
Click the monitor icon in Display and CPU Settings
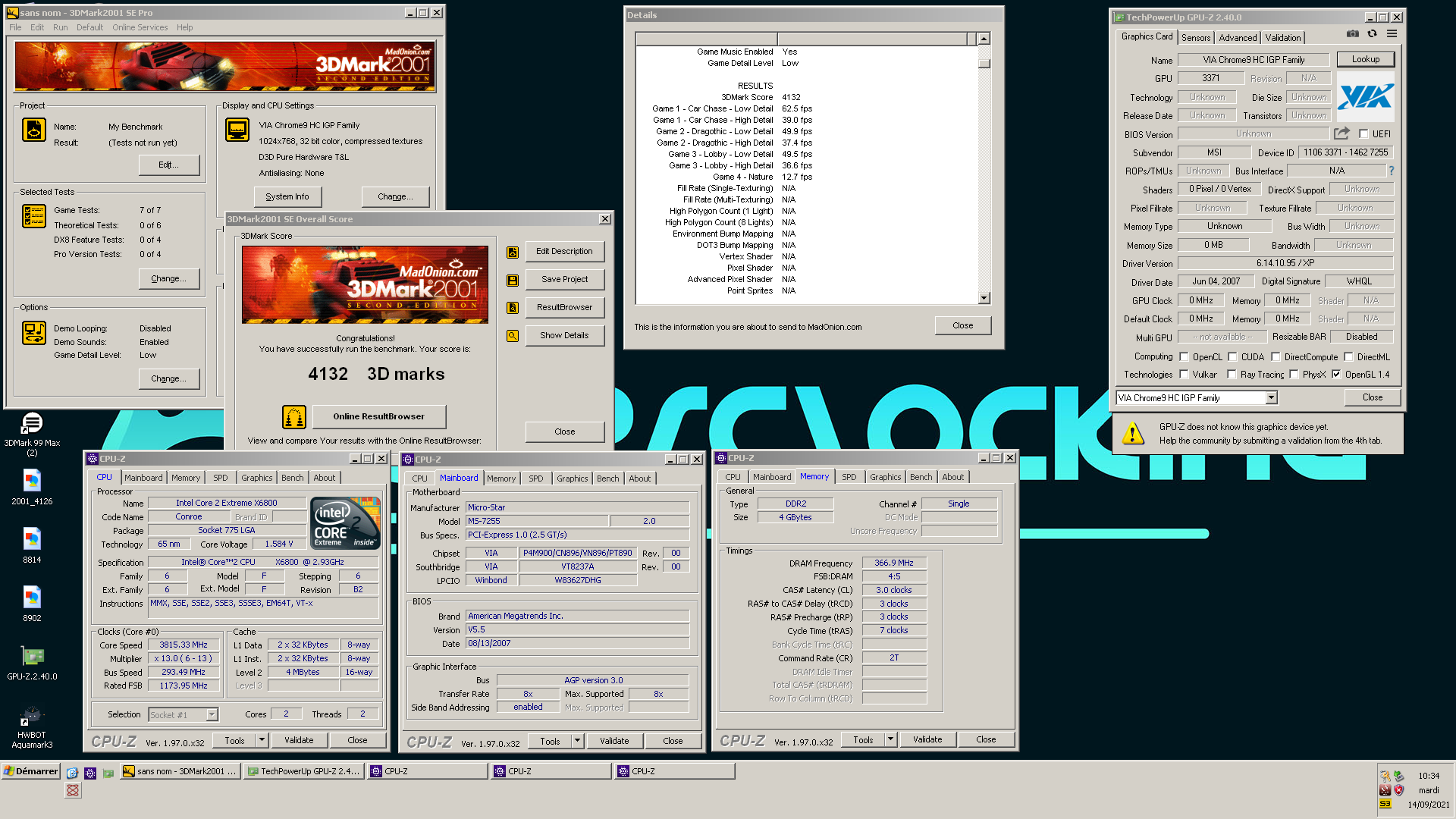tap(237, 130)
